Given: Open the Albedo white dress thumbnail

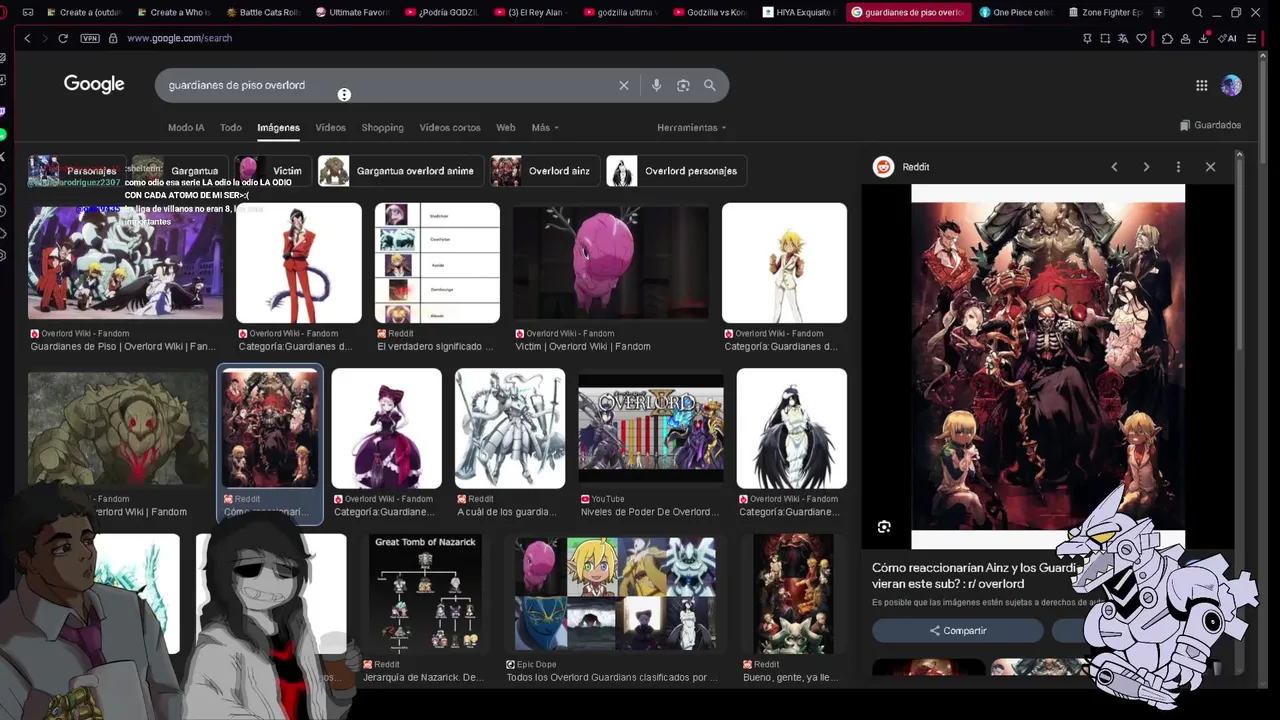Looking at the screenshot, I should (792, 428).
